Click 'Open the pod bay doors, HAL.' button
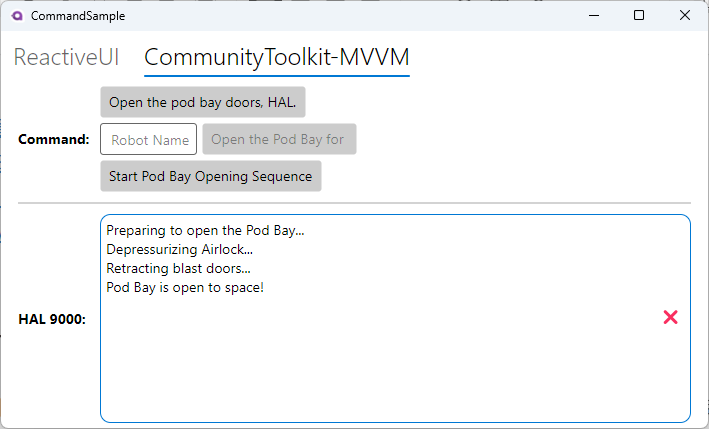The image size is (709, 429). click(203, 102)
